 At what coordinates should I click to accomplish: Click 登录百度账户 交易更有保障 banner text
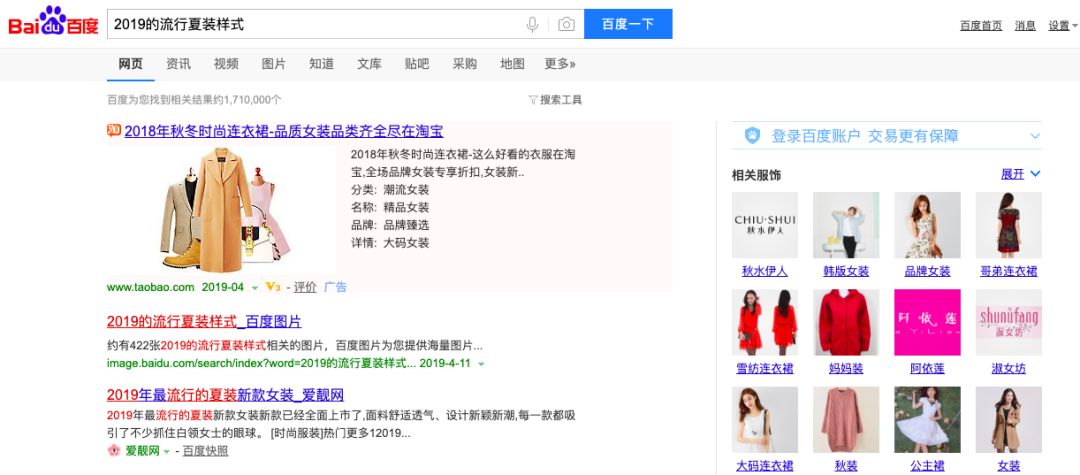tap(864, 136)
